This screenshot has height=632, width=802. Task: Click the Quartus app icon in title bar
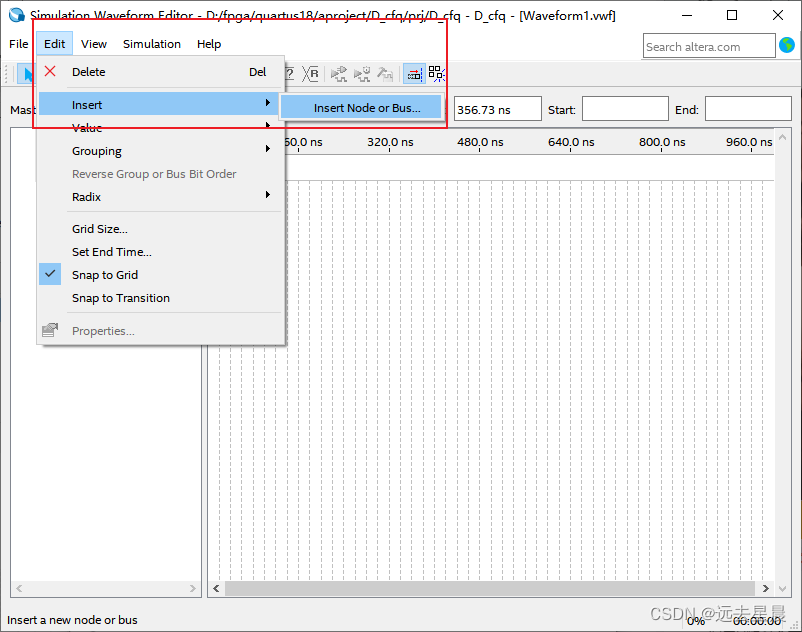click(16, 15)
